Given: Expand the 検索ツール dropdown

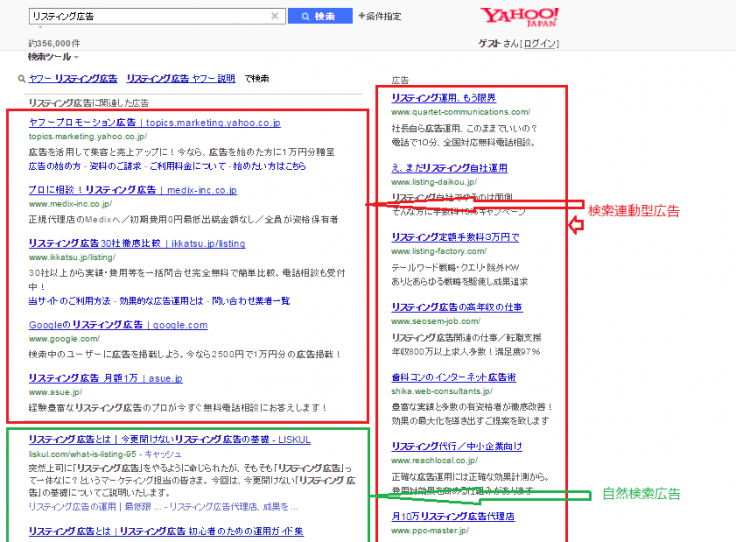Looking at the screenshot, I should [53, 57].
